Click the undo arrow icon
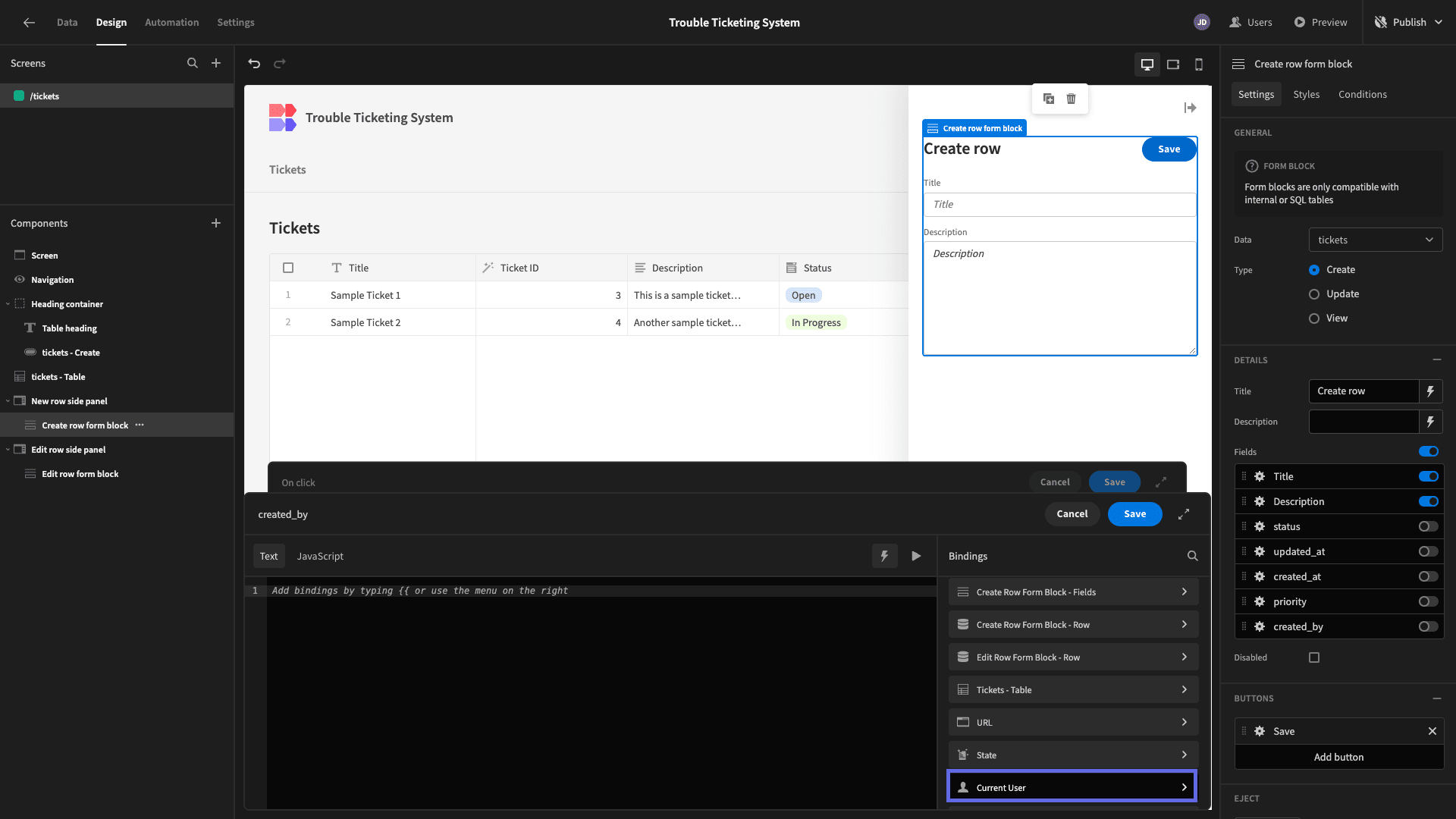 [x=254, y=64]
